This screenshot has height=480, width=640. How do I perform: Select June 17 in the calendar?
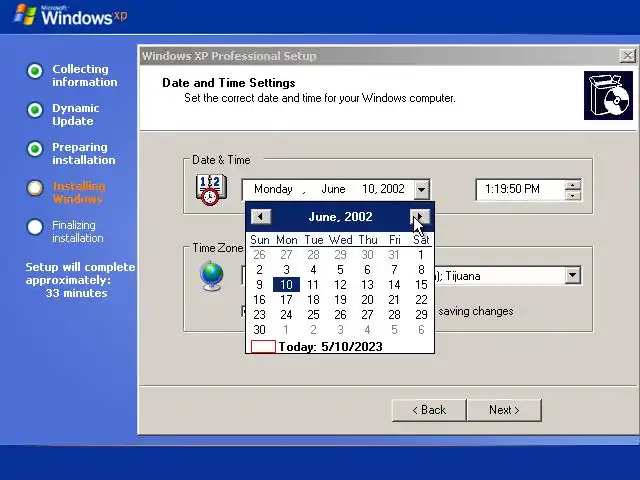coord(286,300)
